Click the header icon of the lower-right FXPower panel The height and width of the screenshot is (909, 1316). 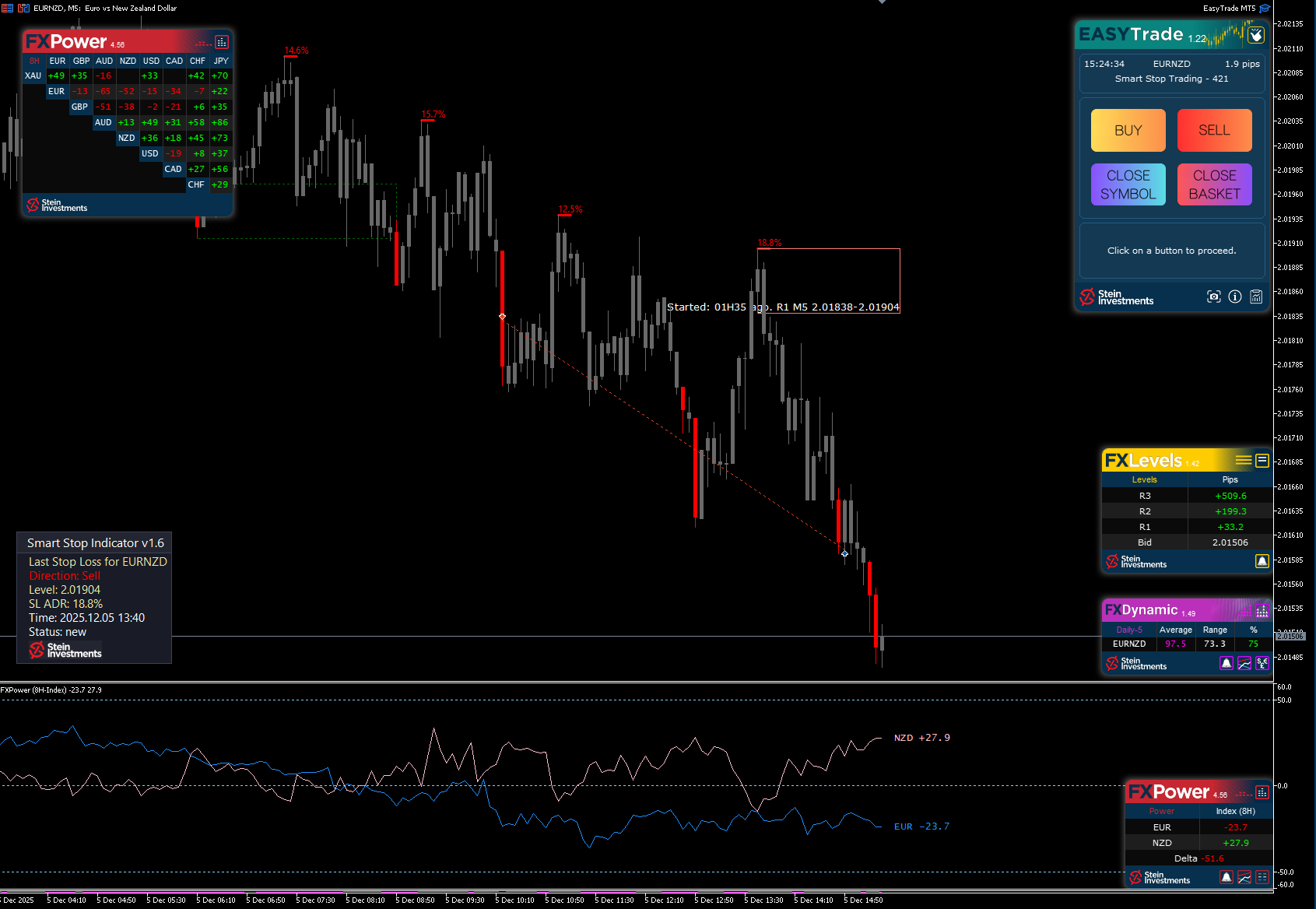click(x=1262, y=792)
